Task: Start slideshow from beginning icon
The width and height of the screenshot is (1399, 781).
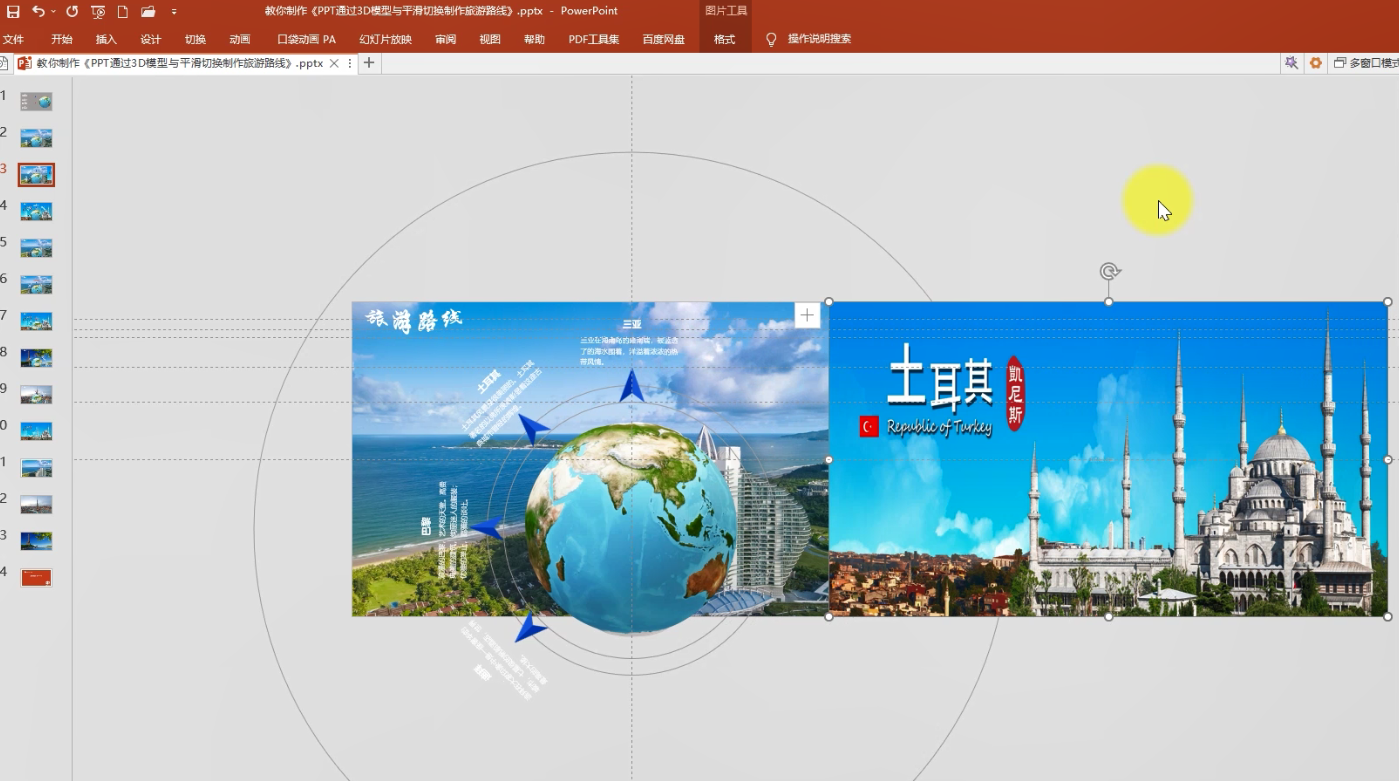Action: (x=98, y=11)
